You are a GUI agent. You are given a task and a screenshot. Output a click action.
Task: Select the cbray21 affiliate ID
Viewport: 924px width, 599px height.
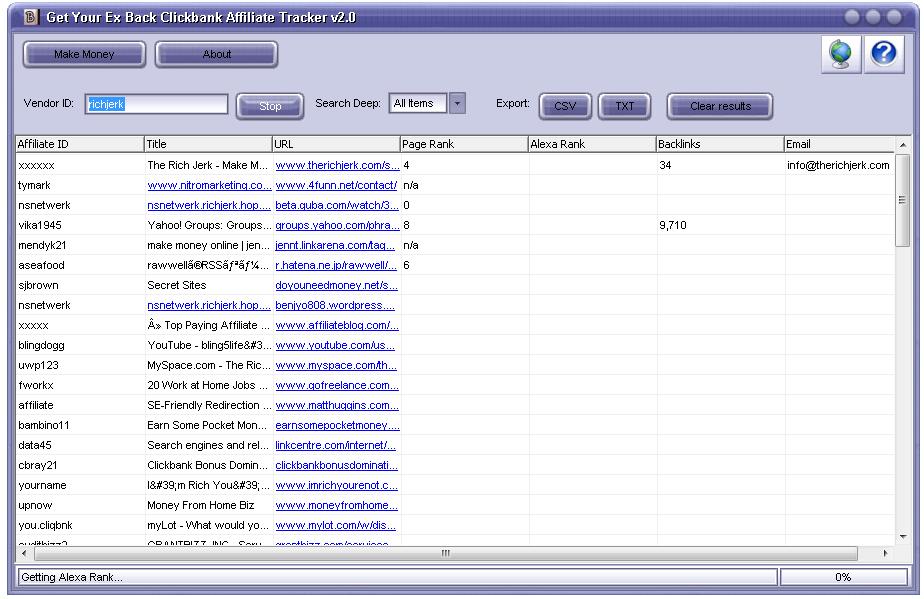point(38,466)
